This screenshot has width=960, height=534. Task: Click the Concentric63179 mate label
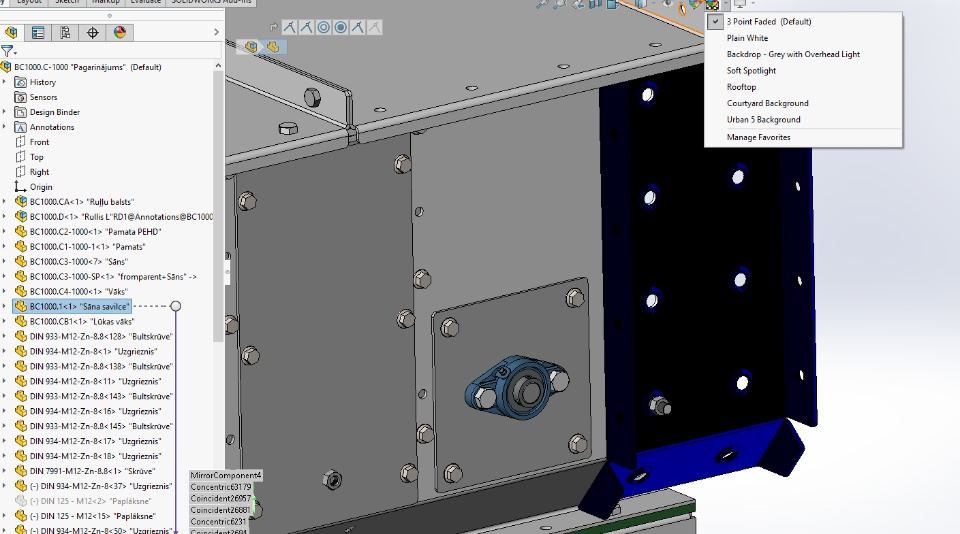pyautogui.click(x=220, y=487)
